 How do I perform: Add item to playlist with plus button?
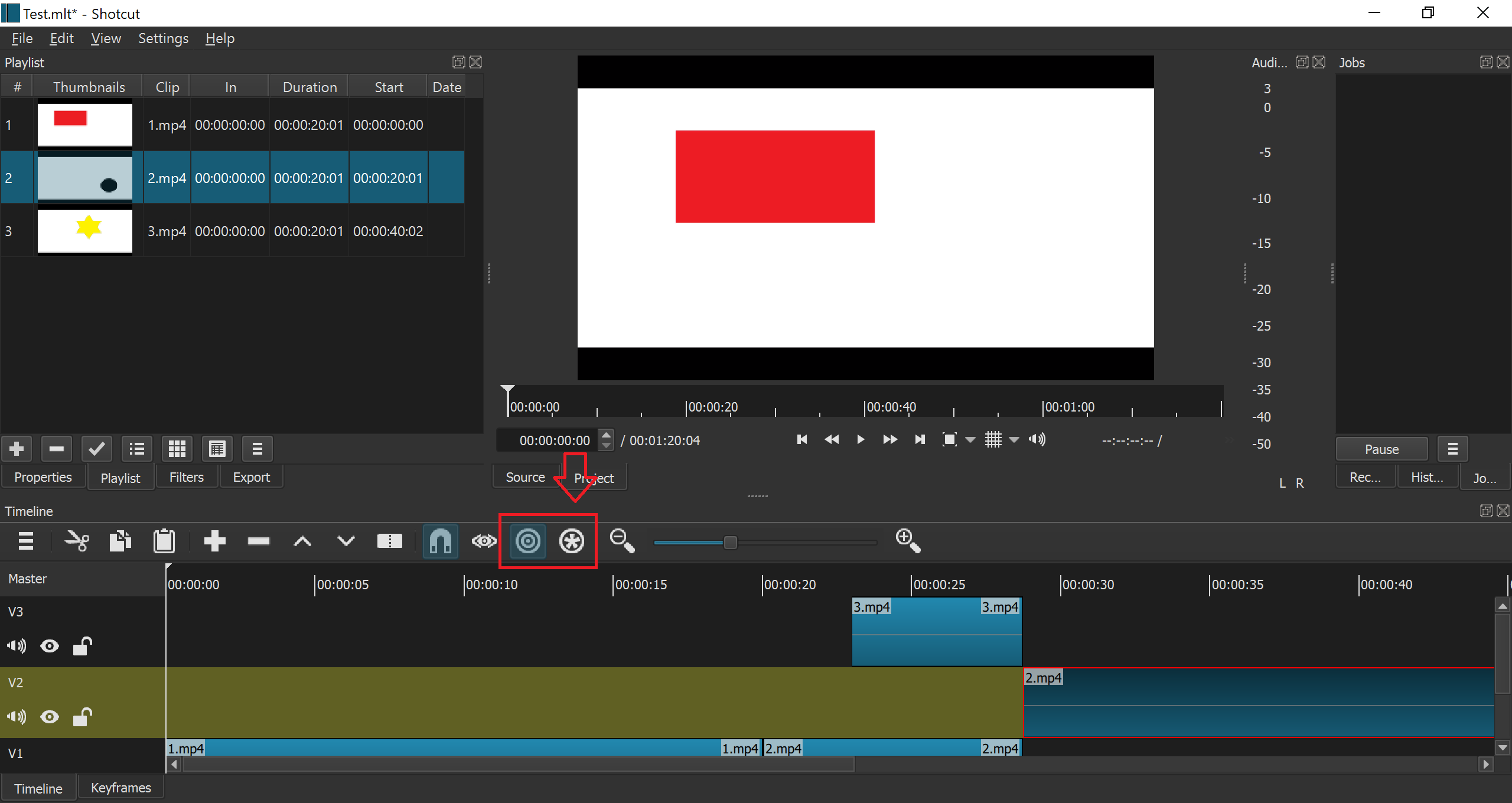(x=17, y=449)
